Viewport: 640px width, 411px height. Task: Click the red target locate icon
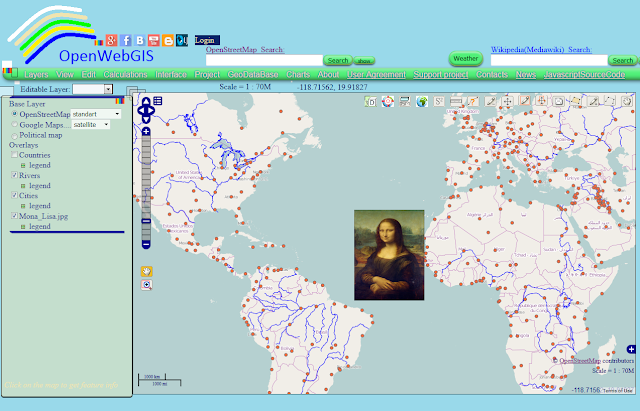pos(388,102)
